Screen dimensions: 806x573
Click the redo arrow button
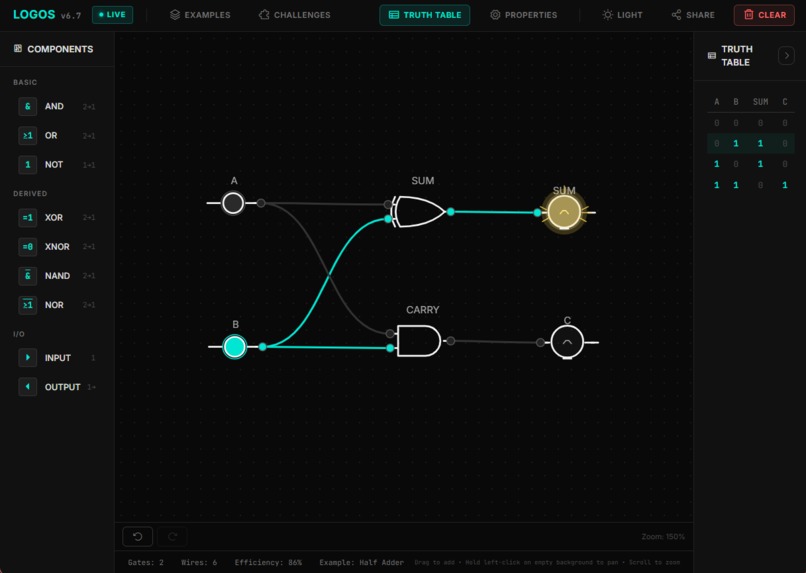pos(172,537)
